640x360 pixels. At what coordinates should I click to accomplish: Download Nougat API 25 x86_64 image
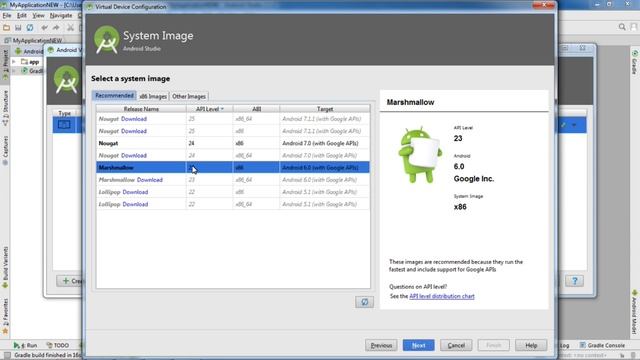pos(134,119)
